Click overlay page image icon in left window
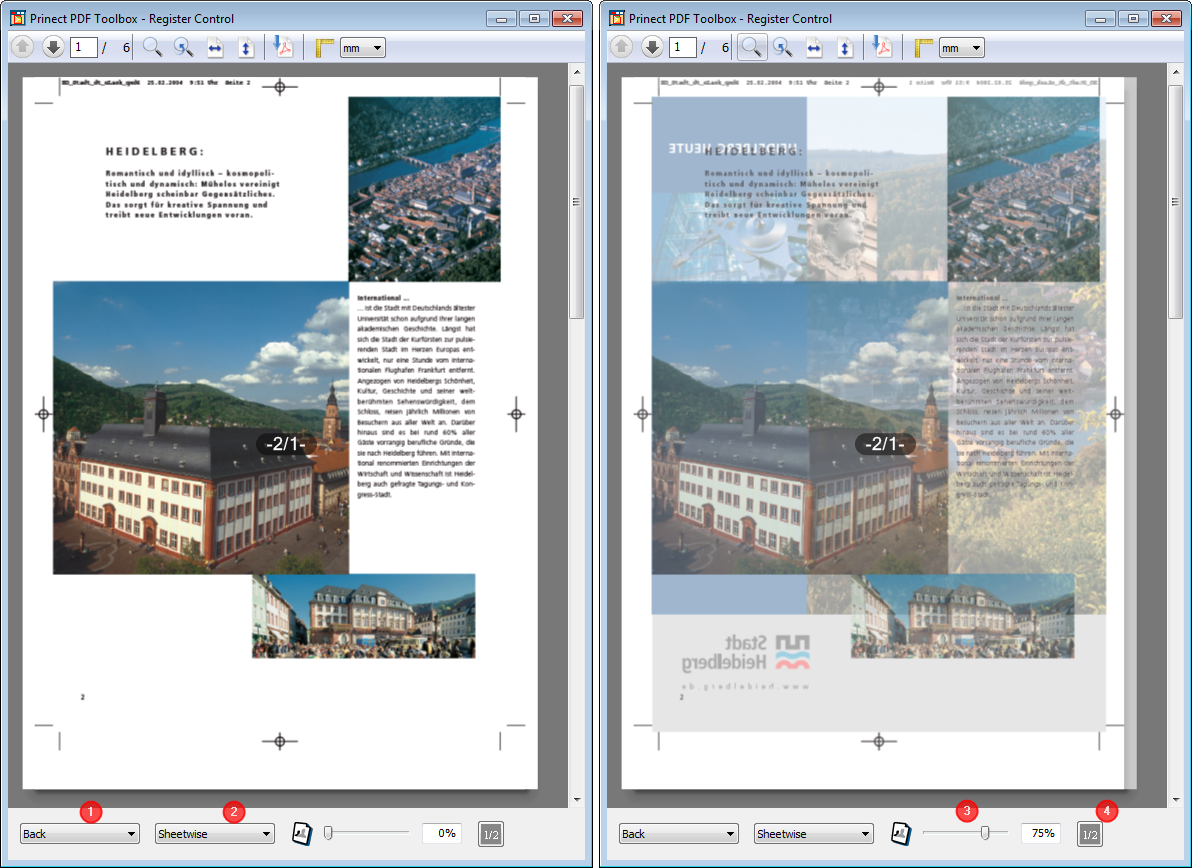 pyautogui.click(x=301, y=833)
